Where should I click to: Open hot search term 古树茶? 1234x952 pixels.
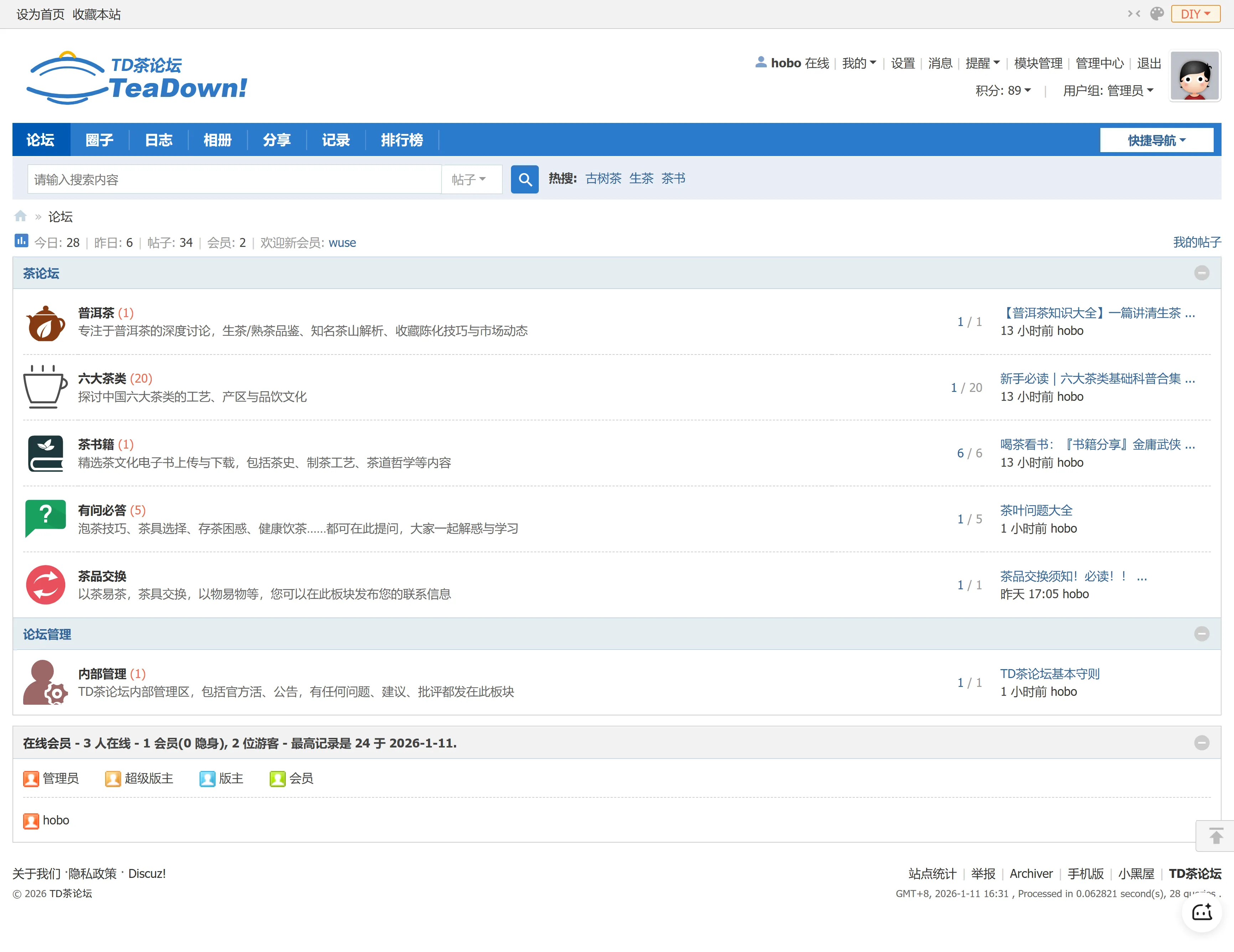click(x=603, y=178)
